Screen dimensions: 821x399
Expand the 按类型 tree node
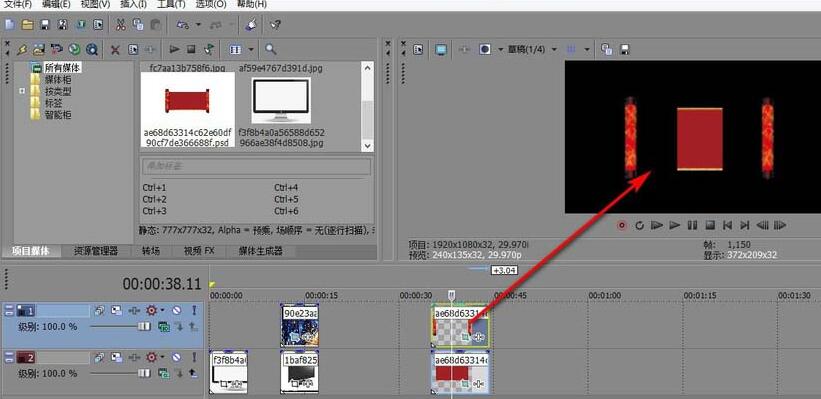[22, 91]
